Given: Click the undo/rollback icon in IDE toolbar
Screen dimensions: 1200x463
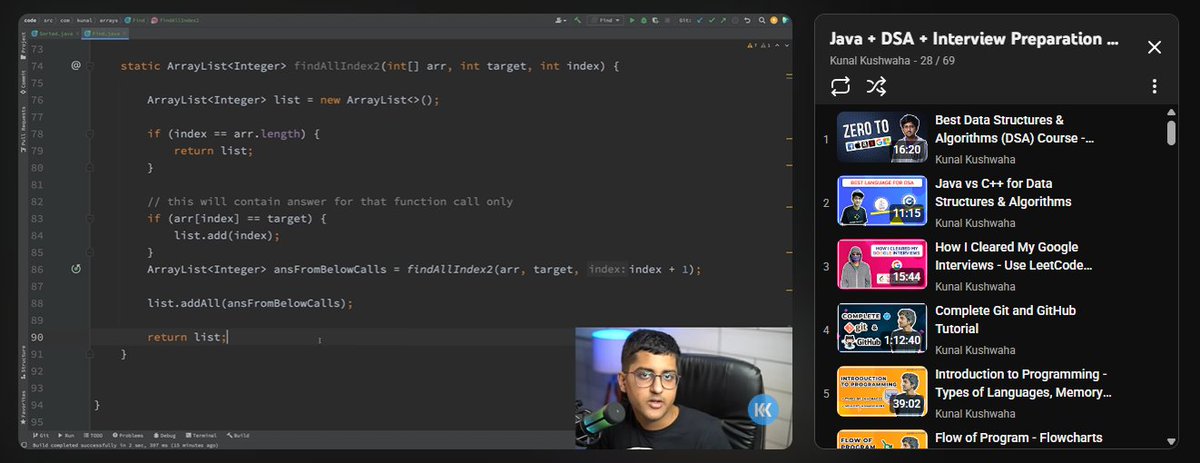Looking at the screenshot, I should point(747,20).
